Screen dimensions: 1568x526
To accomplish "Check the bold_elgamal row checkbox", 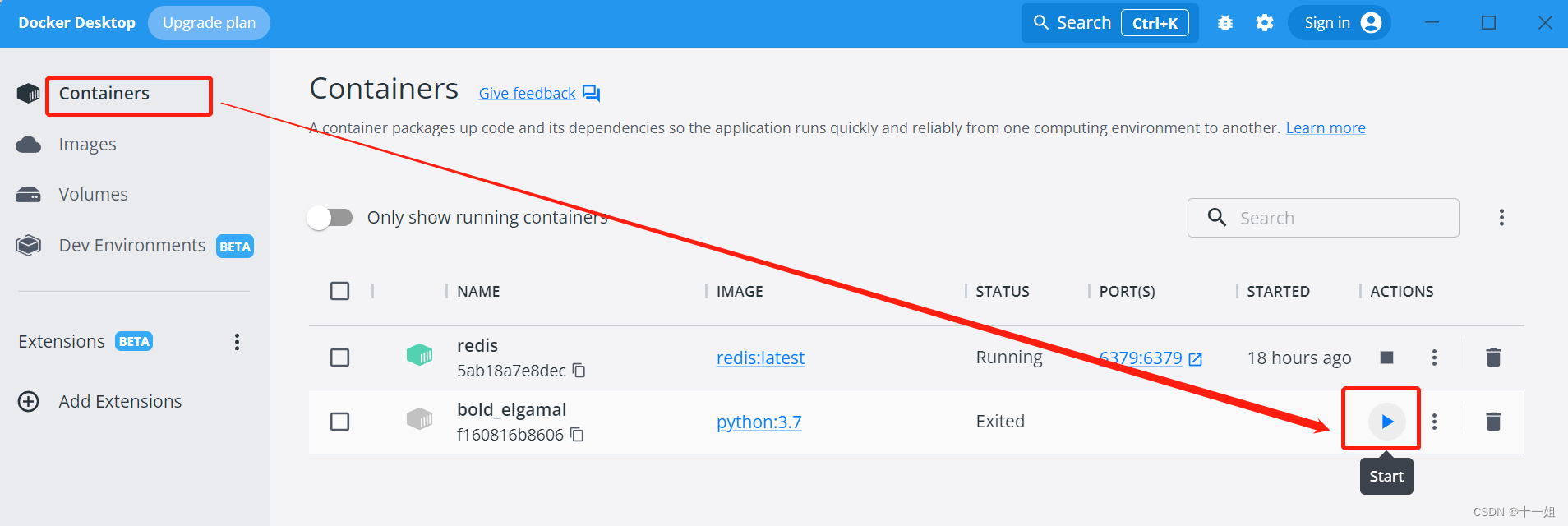I will pyautogui.click(x=339, y=422).
